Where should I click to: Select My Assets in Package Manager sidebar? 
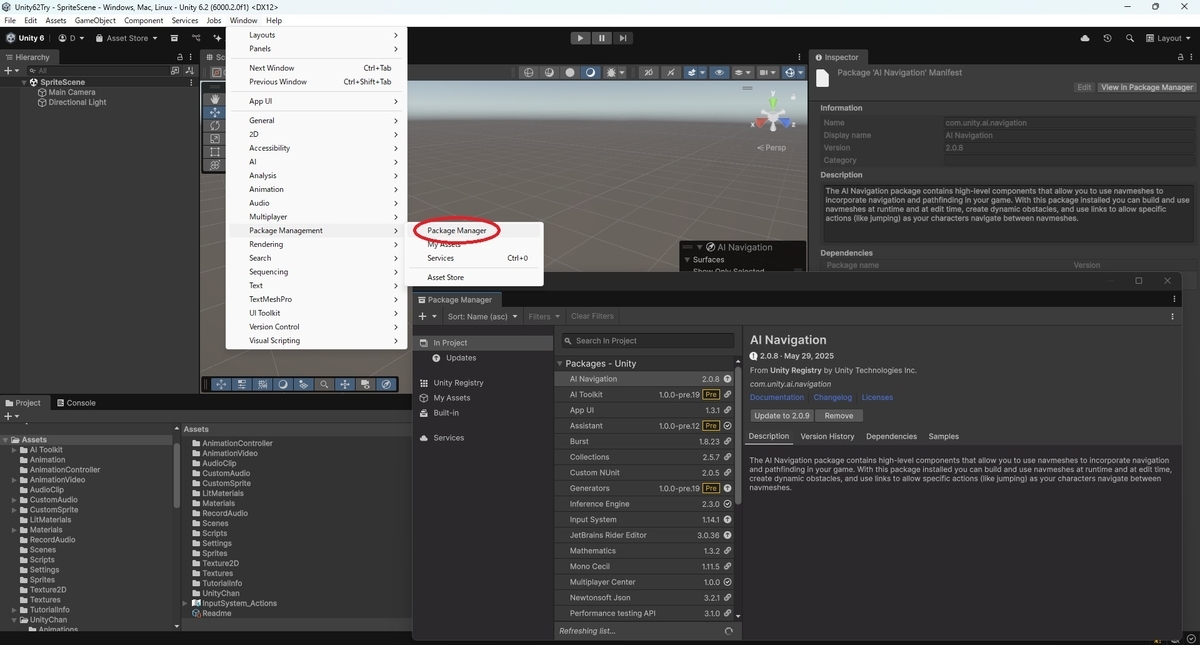451,398
